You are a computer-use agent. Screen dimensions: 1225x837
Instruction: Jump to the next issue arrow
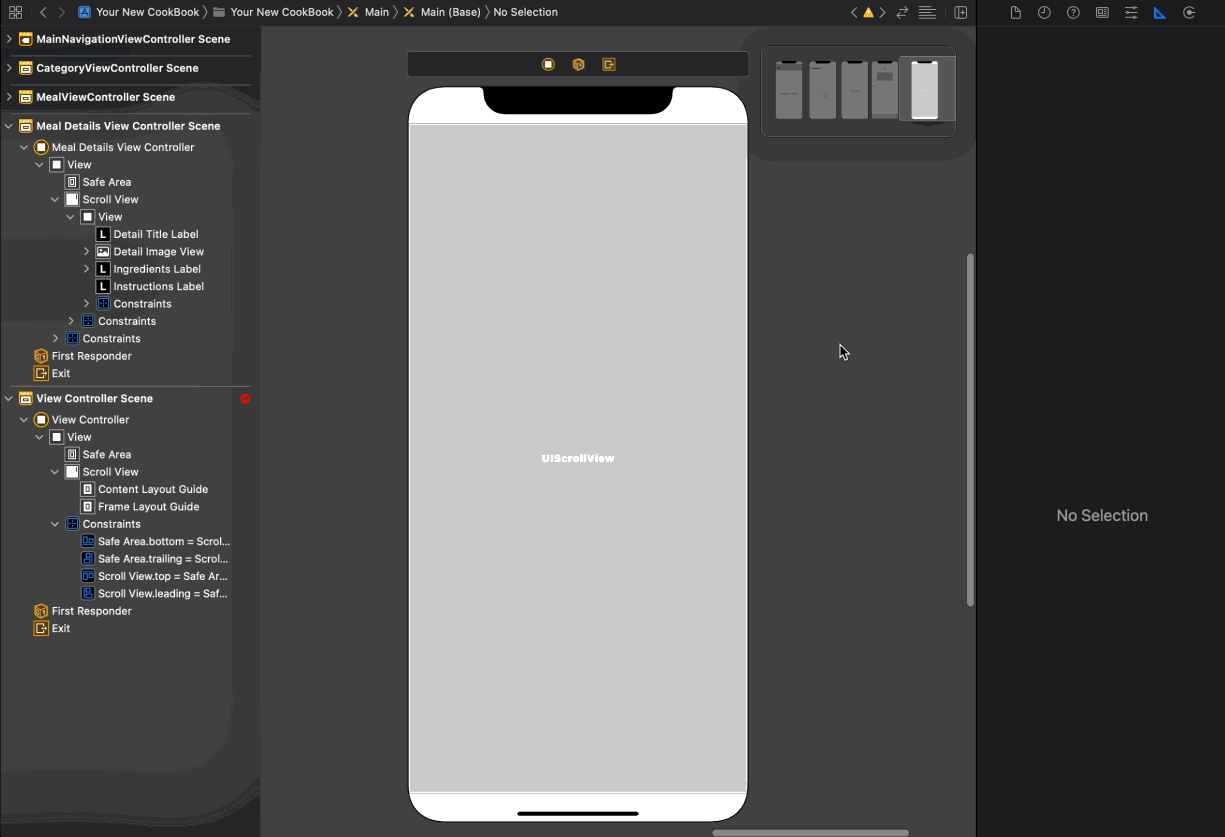click(882, 12)
